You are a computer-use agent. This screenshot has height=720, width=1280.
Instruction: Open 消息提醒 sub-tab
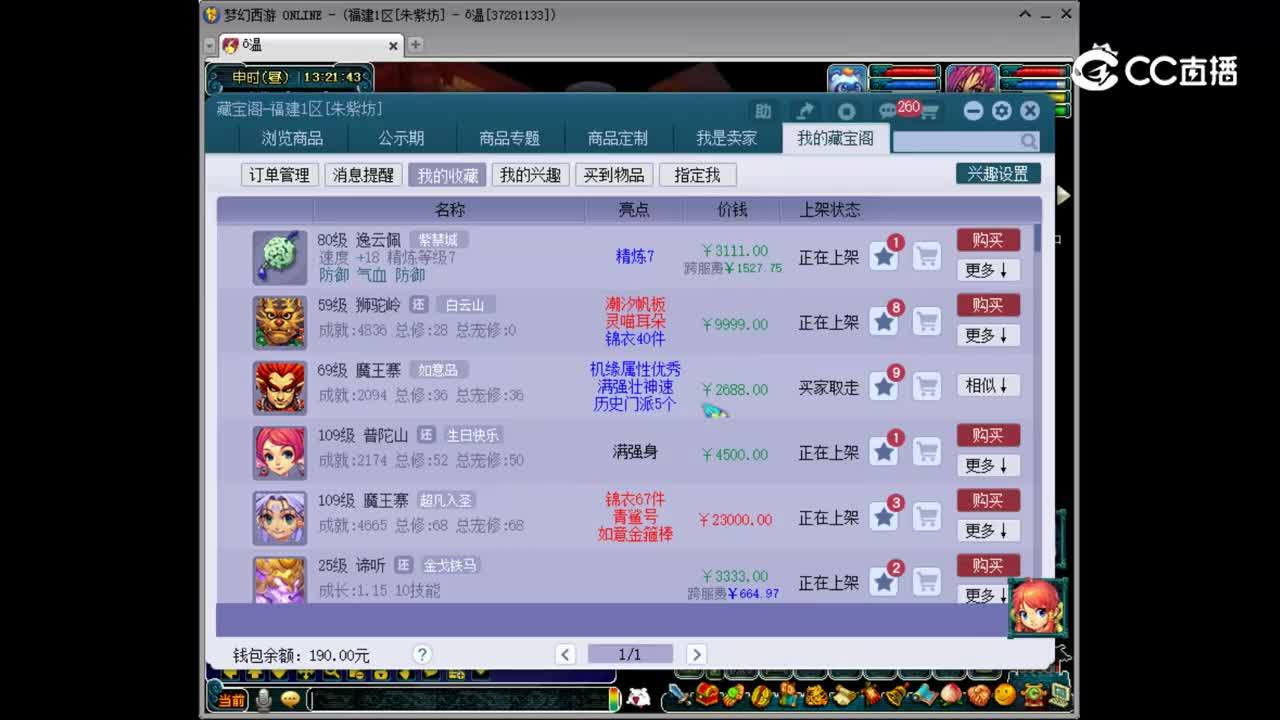point(363,175)
